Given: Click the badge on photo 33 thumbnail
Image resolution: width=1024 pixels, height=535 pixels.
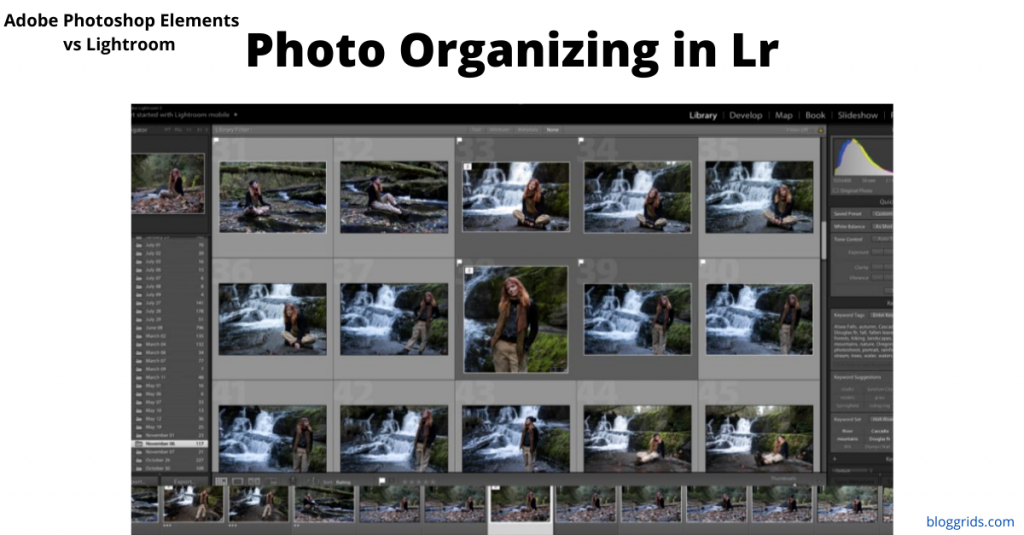Looking at the screenshot, I should 468,167.
